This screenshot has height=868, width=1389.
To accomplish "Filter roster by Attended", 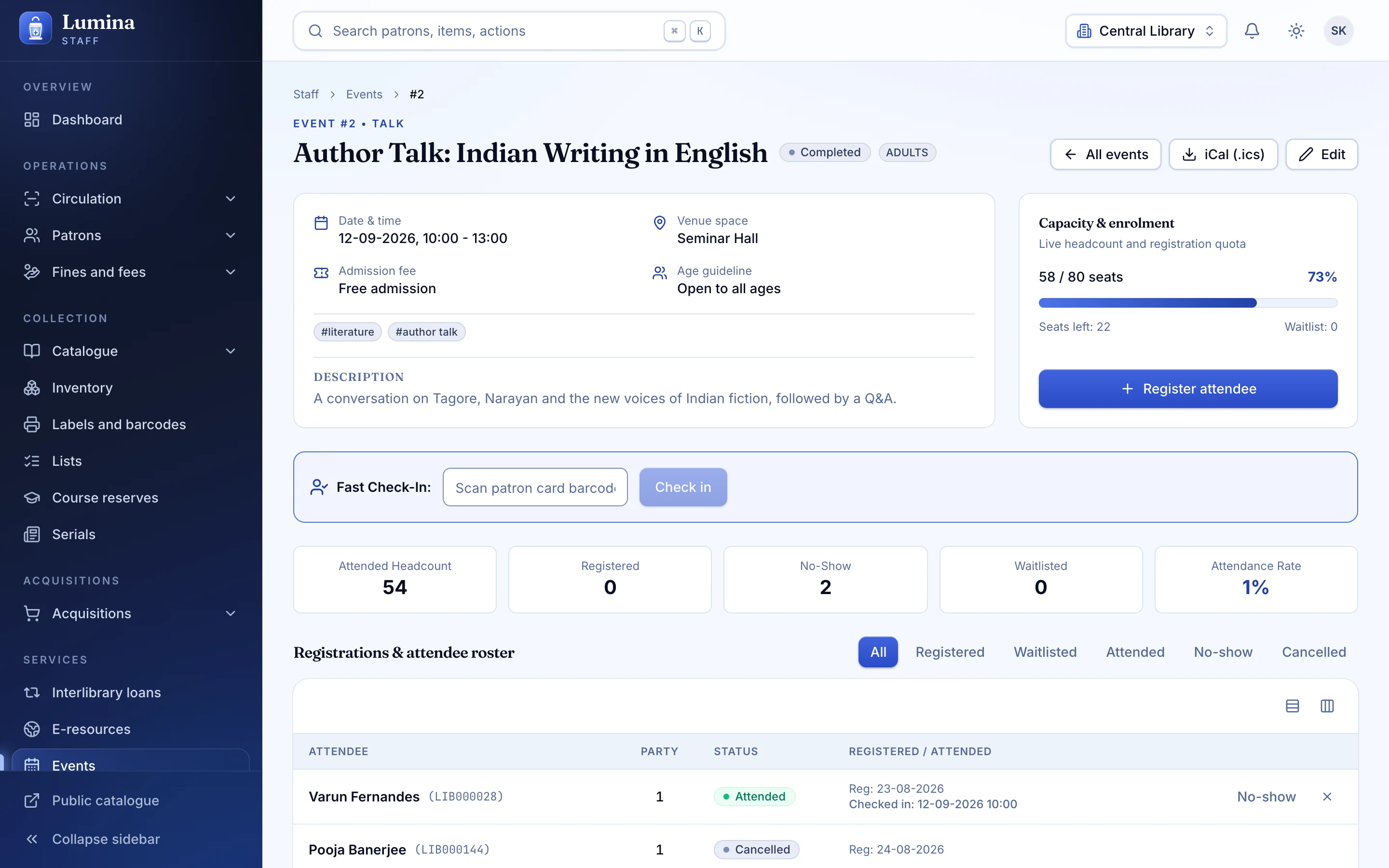I will 1135,652.
